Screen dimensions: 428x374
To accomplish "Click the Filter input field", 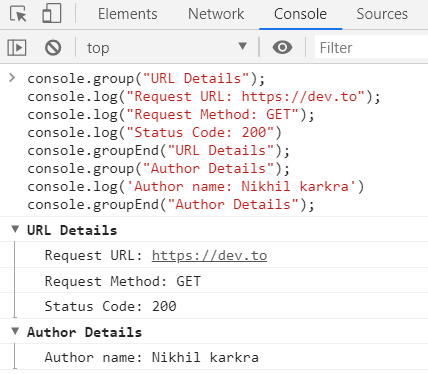I will point(371,48).
